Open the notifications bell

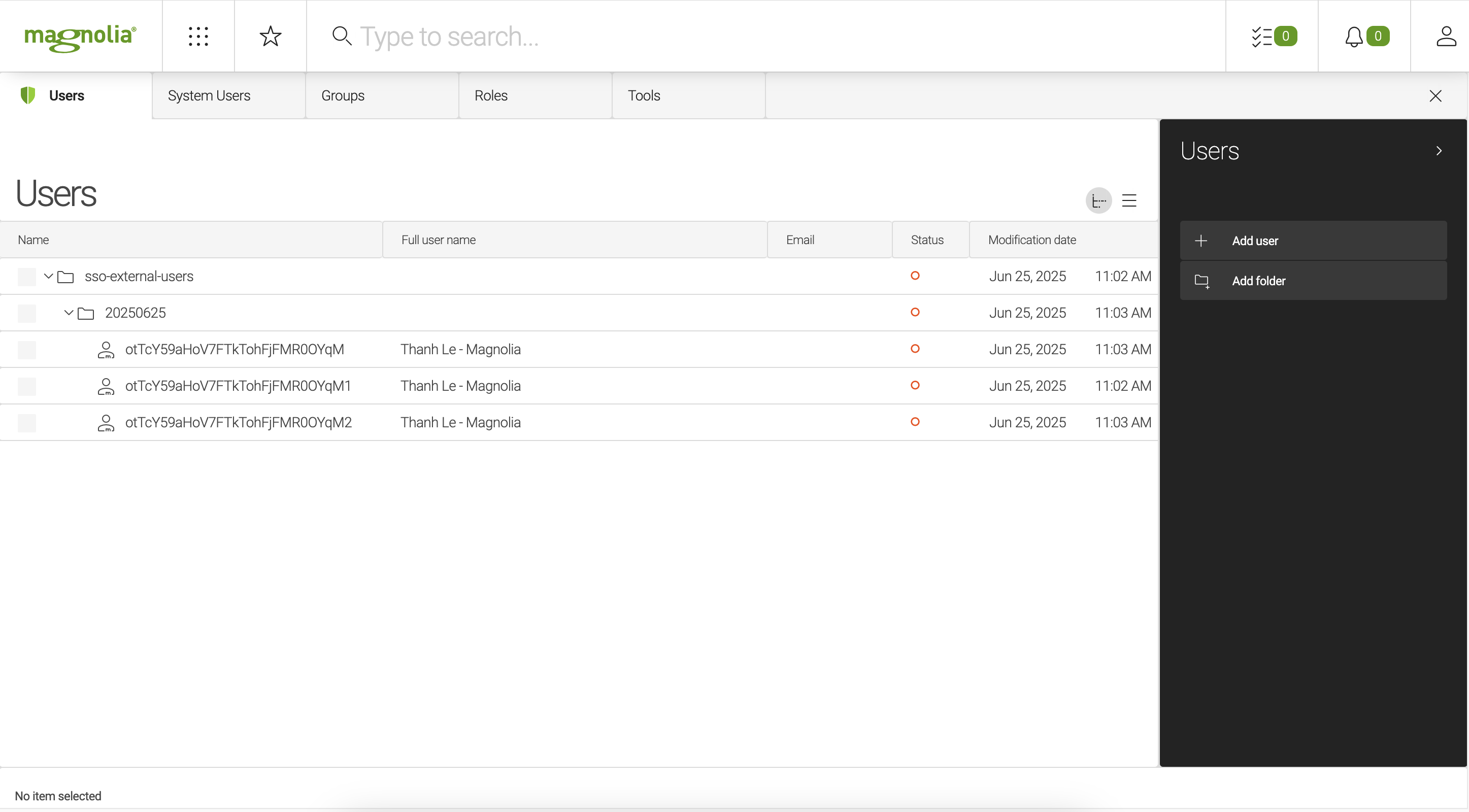click(x=1354, y=37)
